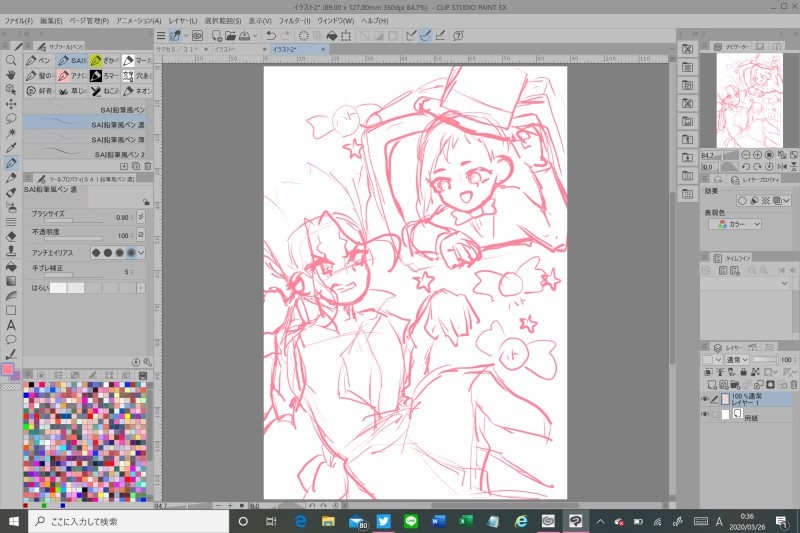Expand the アンチエイリアス dropdown arrow
This screenshot has width=800, height=533.
coord(141,252)
